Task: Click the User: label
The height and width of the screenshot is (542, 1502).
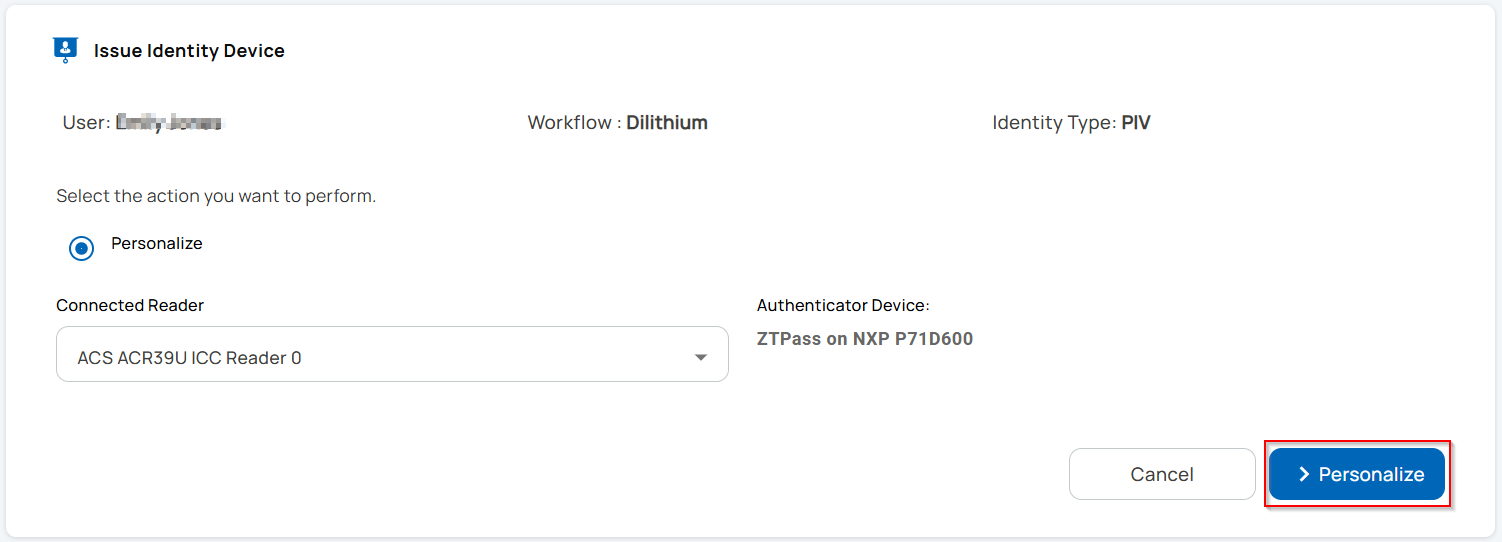Action: point(85,123)
